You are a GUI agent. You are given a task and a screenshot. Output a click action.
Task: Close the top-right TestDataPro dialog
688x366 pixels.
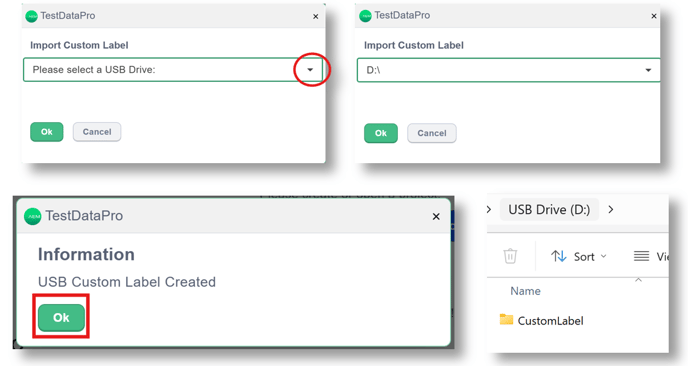tap(654, 16)
